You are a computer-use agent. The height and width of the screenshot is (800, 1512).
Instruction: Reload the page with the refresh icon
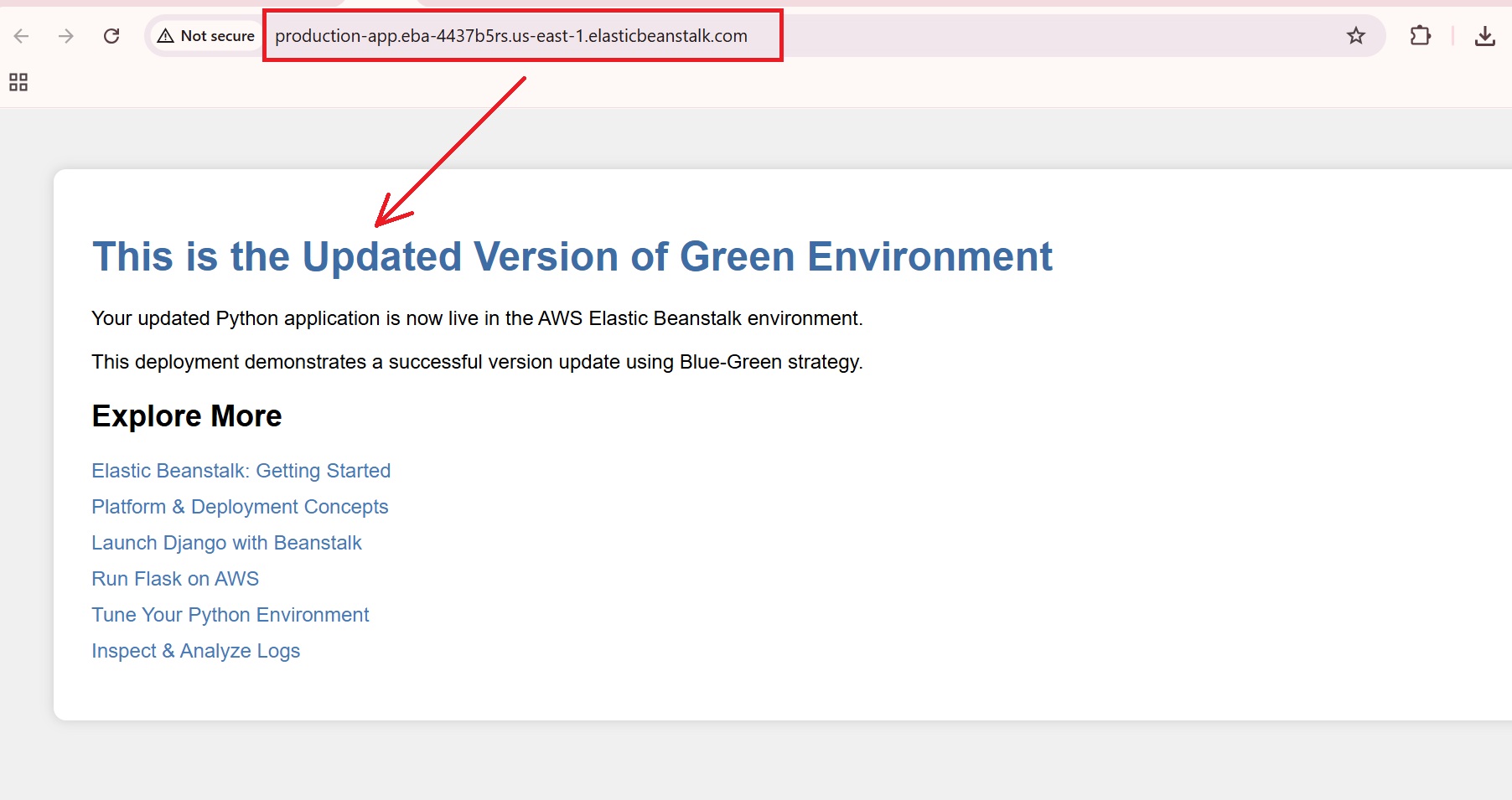tap(111, 36)
